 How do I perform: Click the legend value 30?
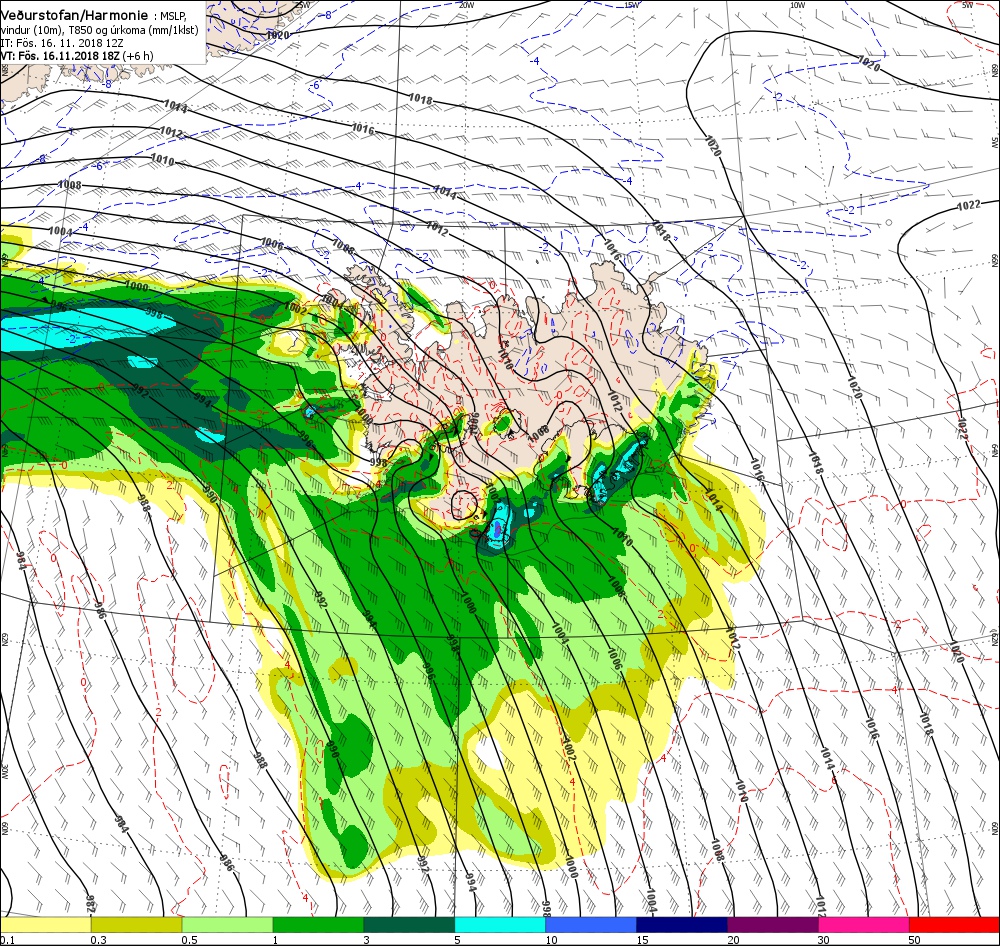pyautogui.click(x=824, y=940)
